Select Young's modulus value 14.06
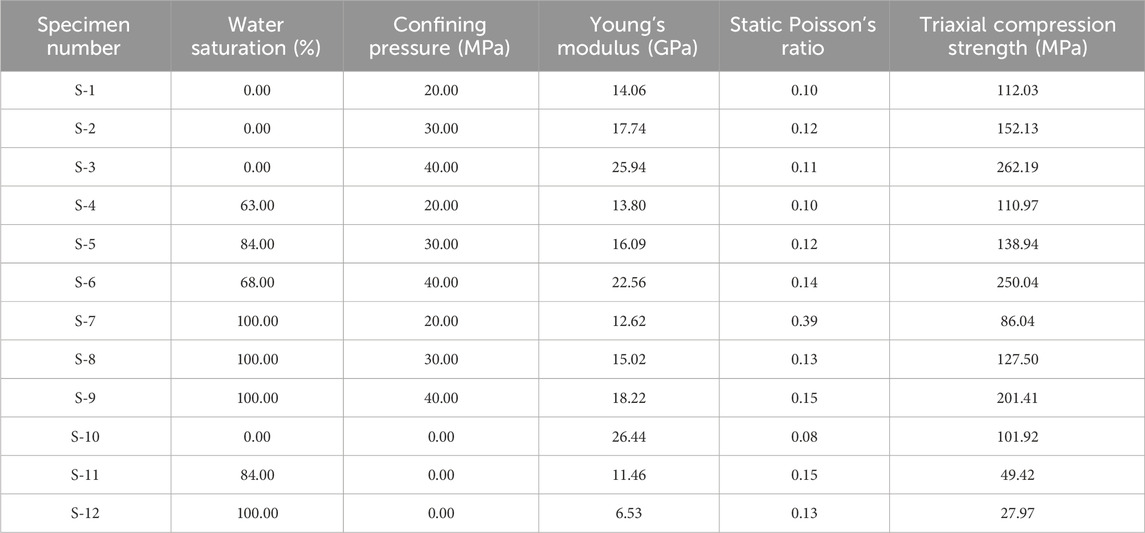1145x533 pixels. coord(629,91)
